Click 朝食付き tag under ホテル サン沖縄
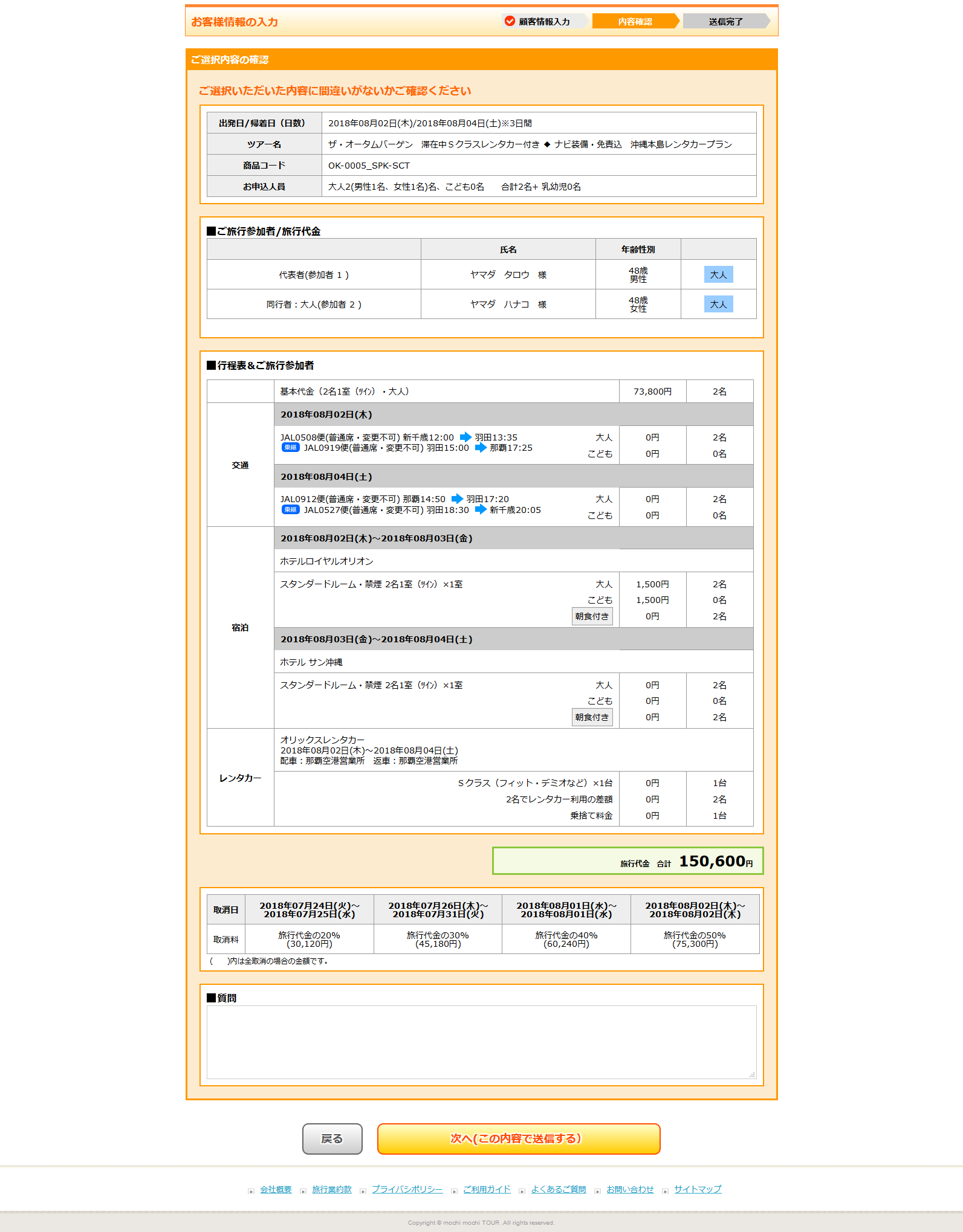Viewport: 963px width, 1232px height. tap(592, 717)
